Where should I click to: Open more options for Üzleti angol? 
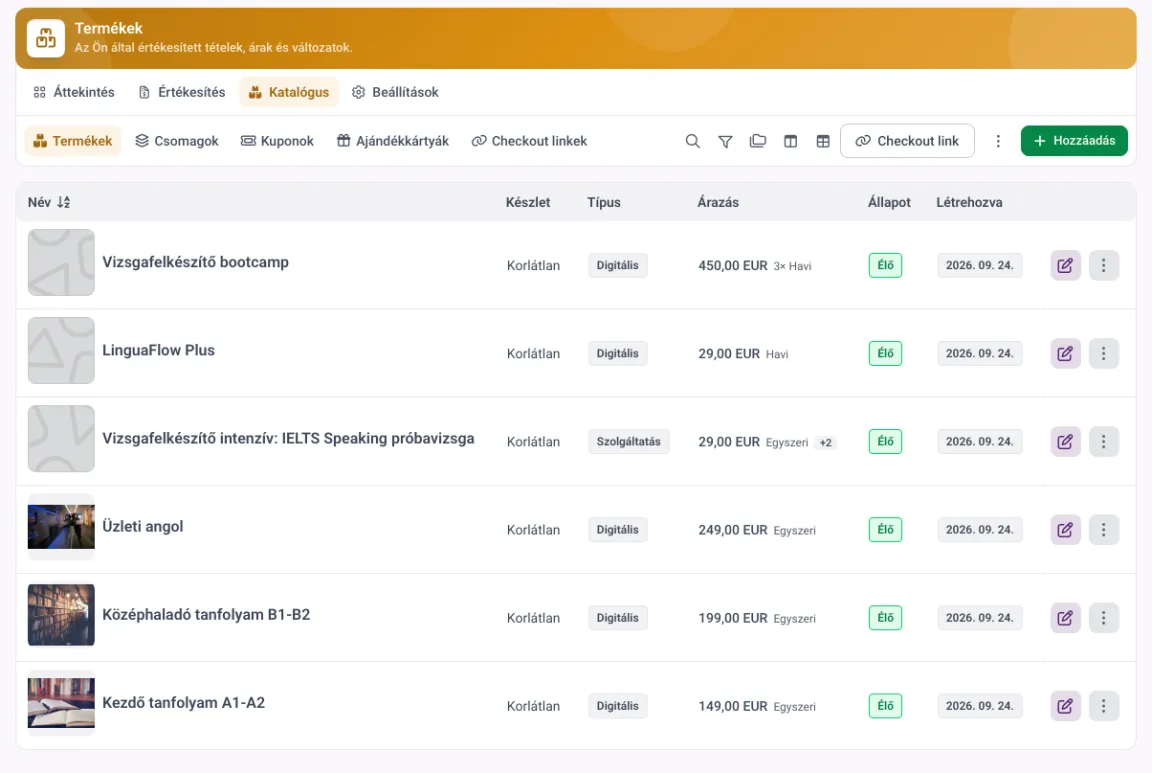[x=1104, y=530]
